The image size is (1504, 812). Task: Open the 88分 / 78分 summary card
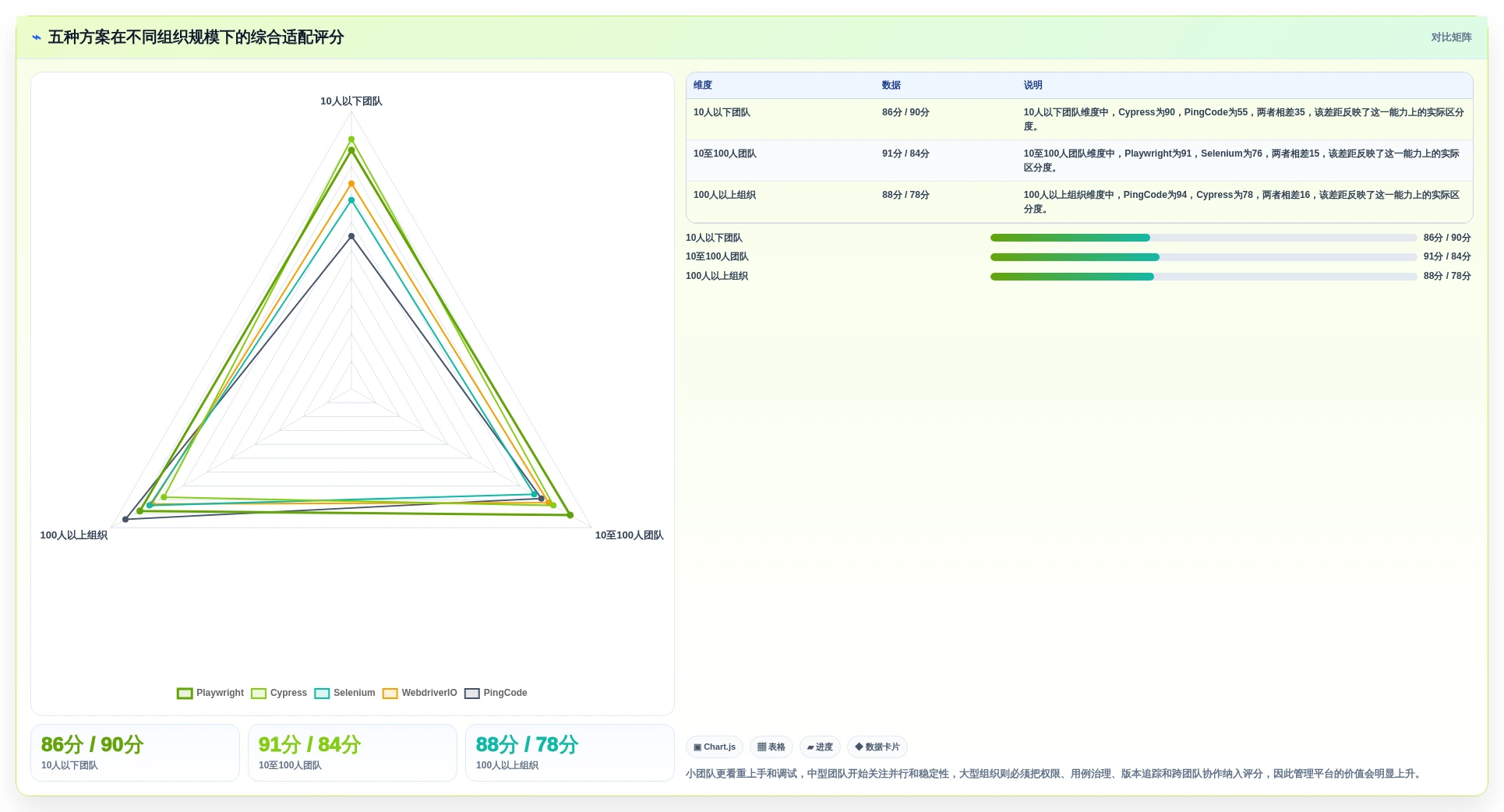pos(570,753)
